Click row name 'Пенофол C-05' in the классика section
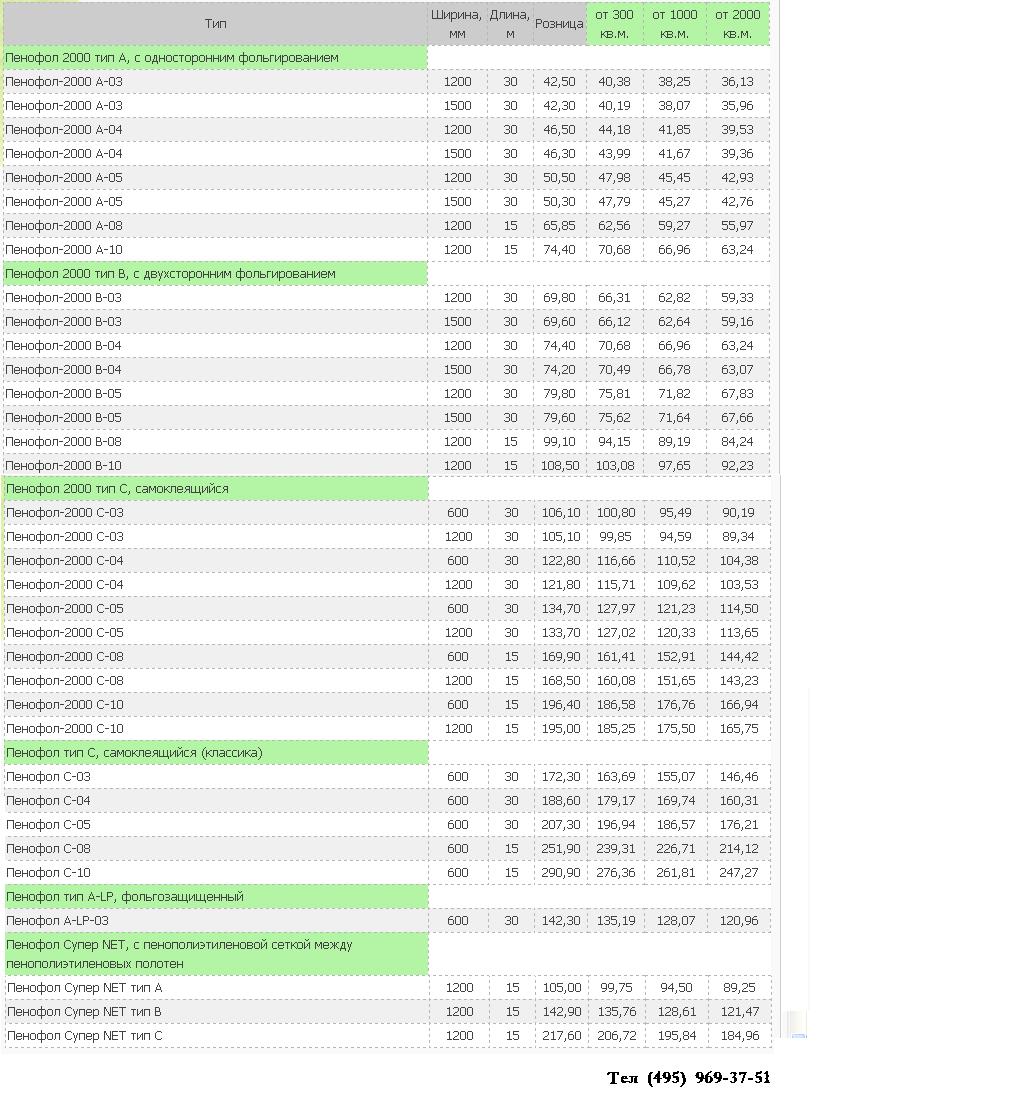Screen dimensions: 1024x1120 click(x=49, y=824)
